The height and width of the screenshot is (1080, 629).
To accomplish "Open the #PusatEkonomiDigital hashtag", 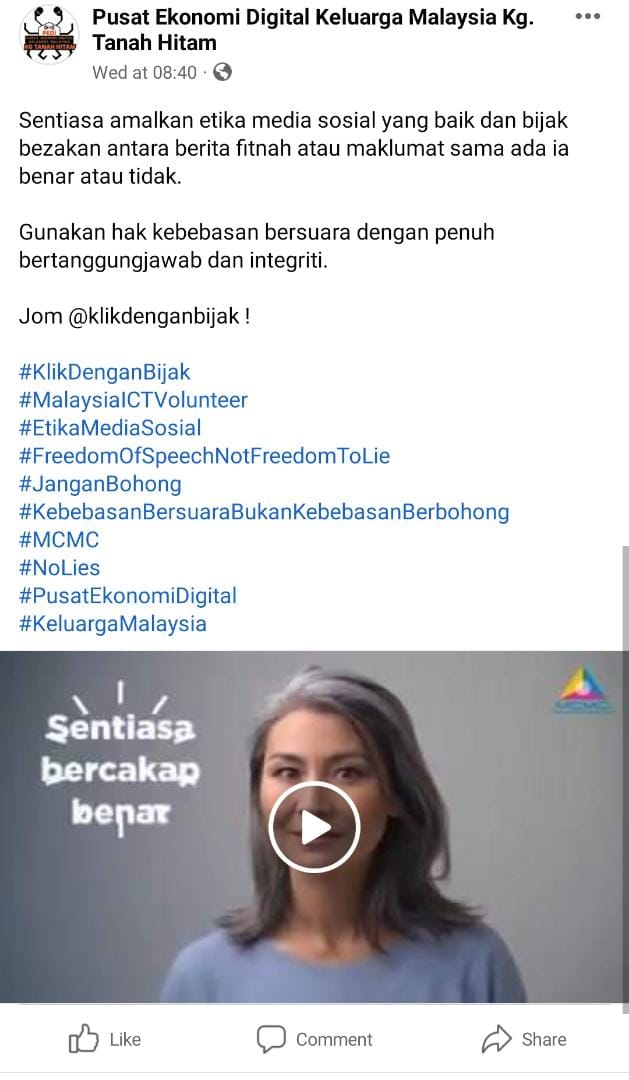I will (127, 596).
